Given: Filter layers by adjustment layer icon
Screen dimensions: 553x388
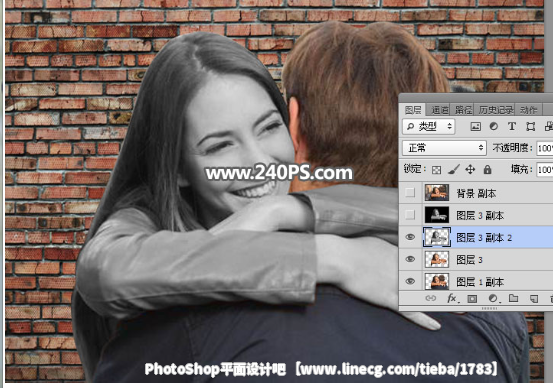Looking at the screenshot, I should point(493,126).
